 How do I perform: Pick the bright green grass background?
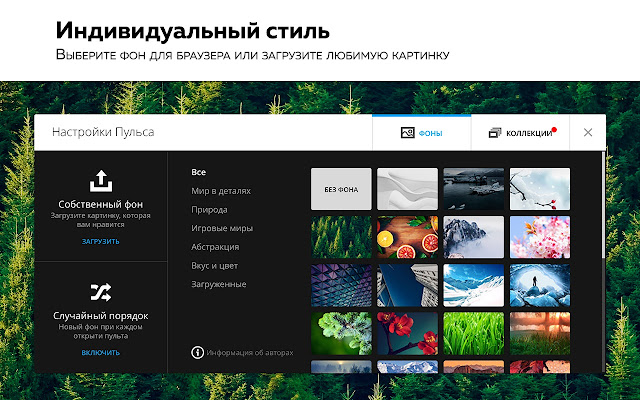(x=473, y=333)
